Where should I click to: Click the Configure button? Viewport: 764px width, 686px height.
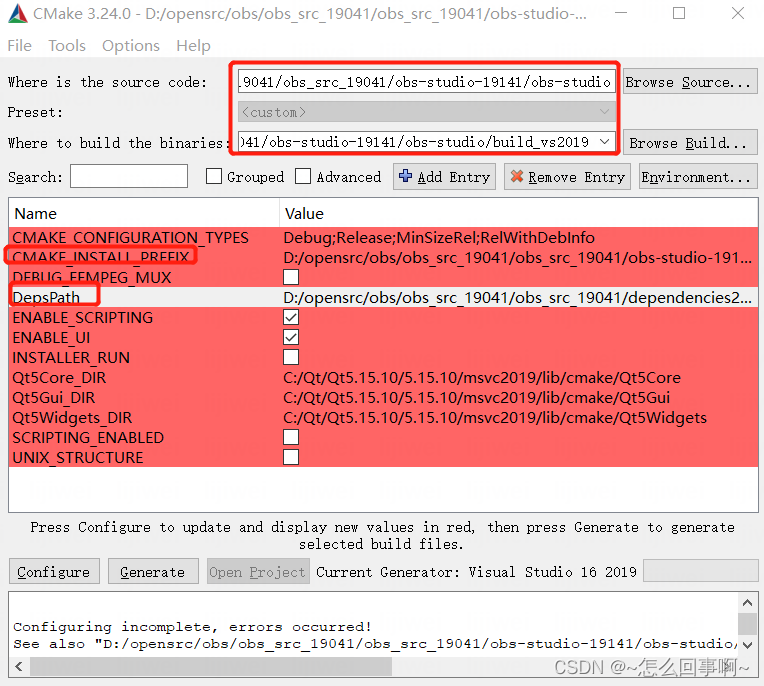(x=54, y=572)
